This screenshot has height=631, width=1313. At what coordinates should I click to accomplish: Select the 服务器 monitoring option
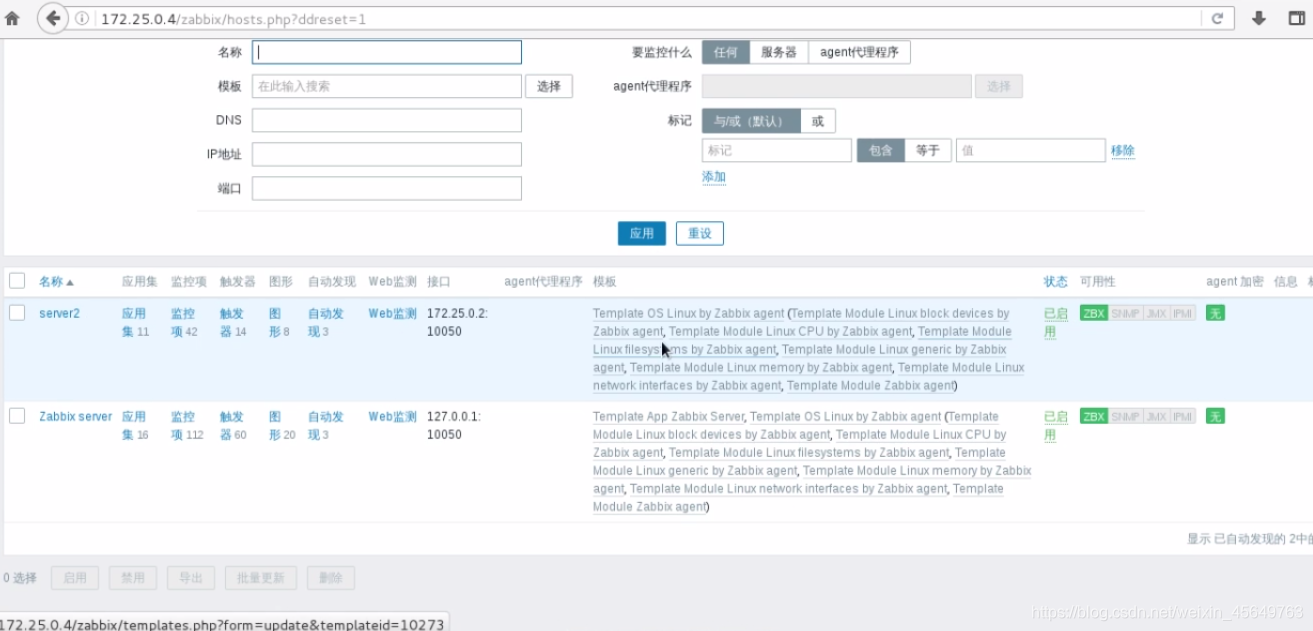point(779,53)
